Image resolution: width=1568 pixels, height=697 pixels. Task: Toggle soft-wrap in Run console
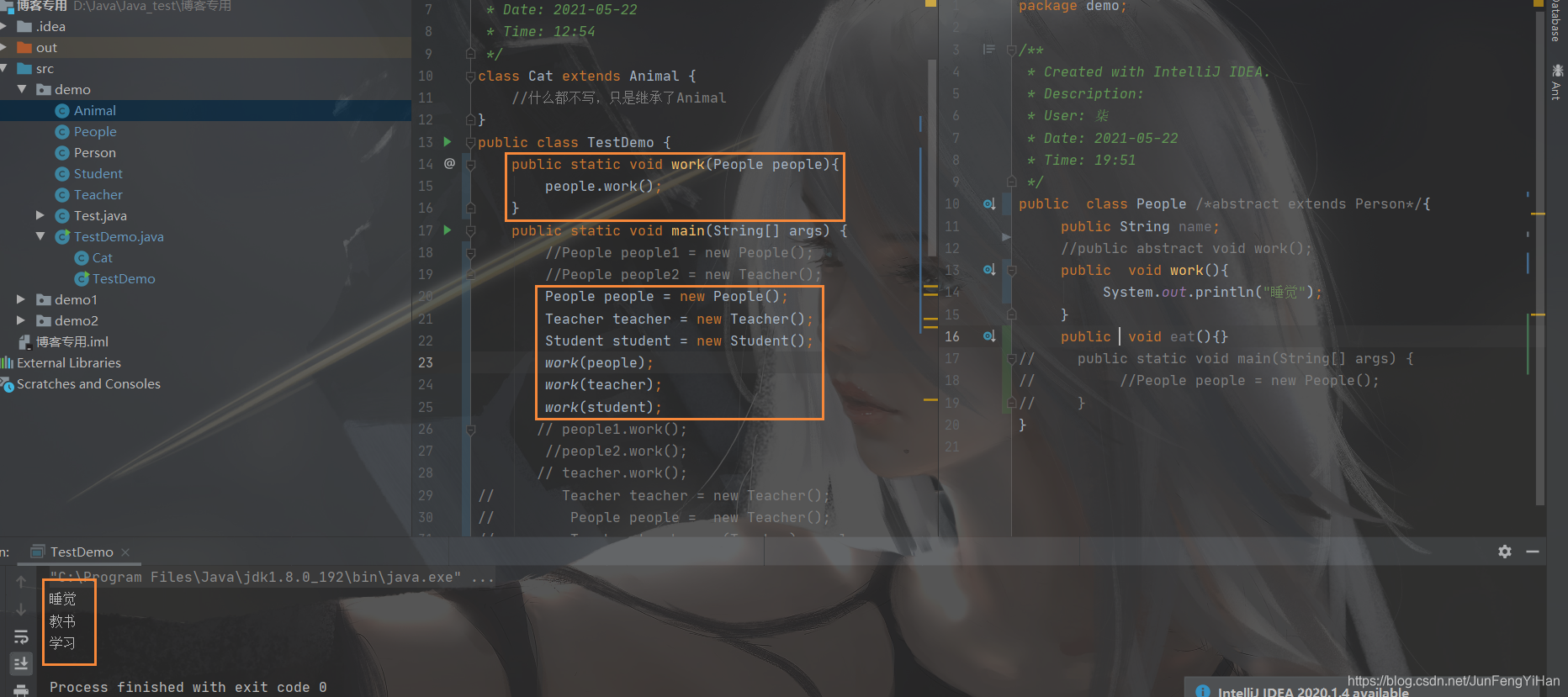pyautogui.click(x=21, y=636)
